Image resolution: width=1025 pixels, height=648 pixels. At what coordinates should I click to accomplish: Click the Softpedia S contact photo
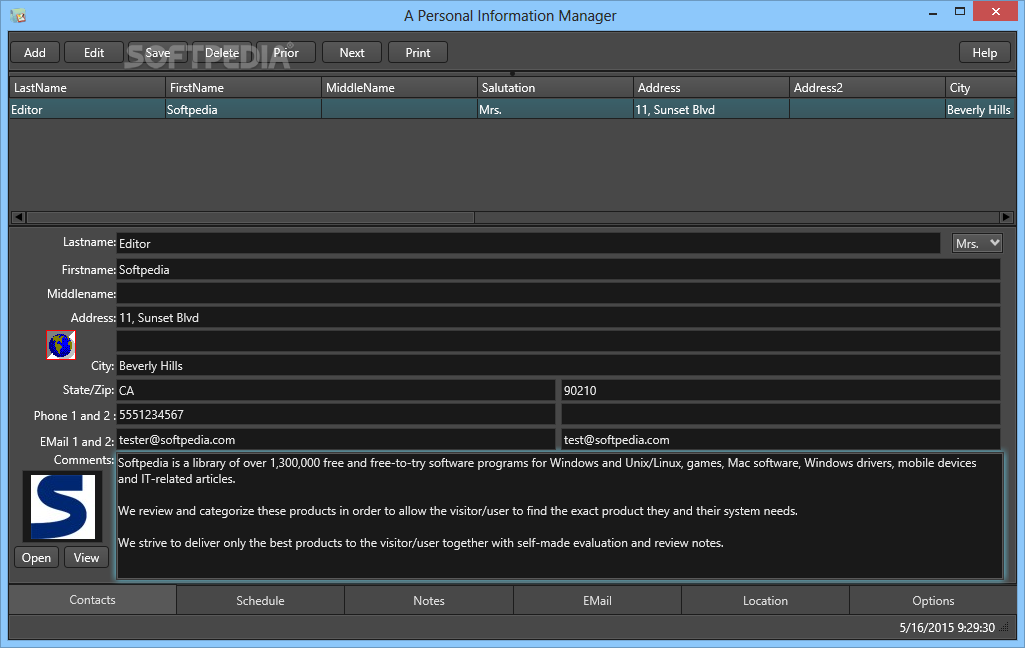[63, 507]
